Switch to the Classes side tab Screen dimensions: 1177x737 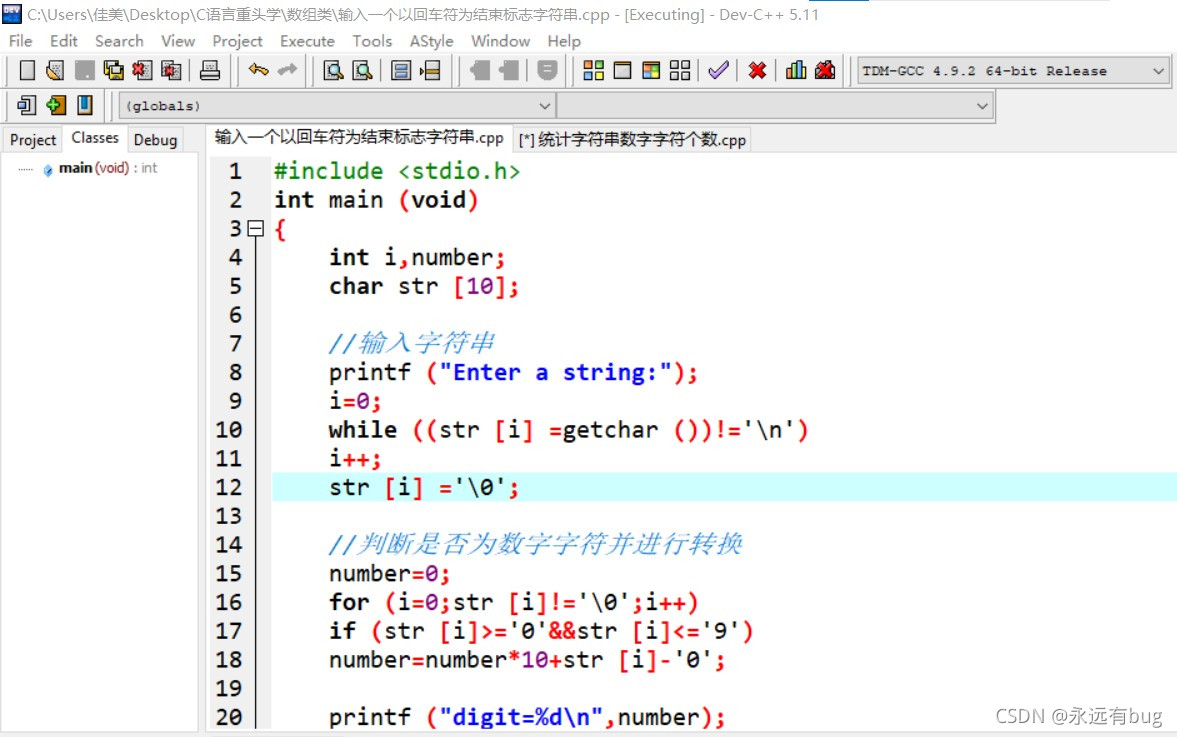pos(95,138)
